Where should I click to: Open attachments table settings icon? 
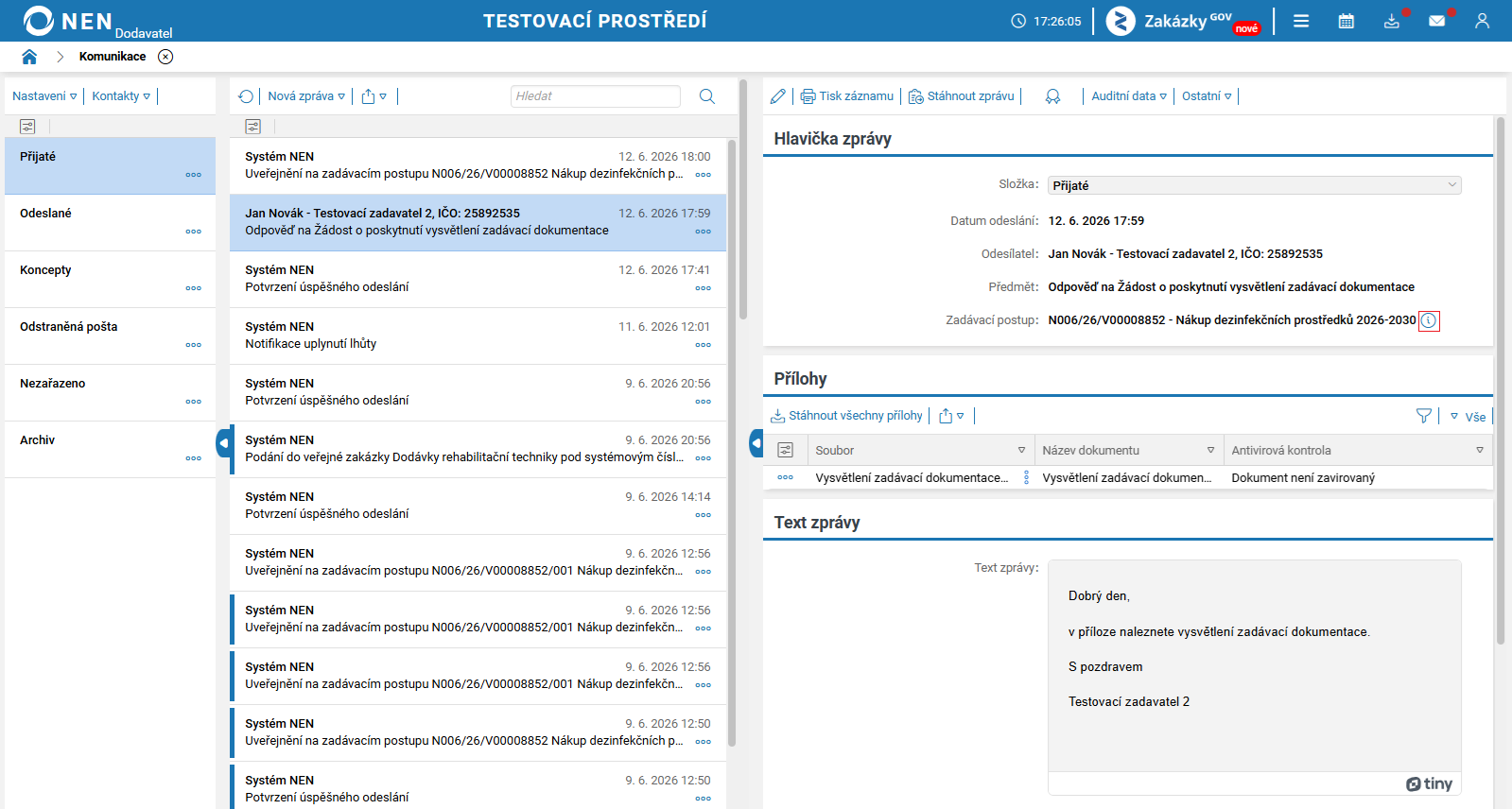pos(785,450)
